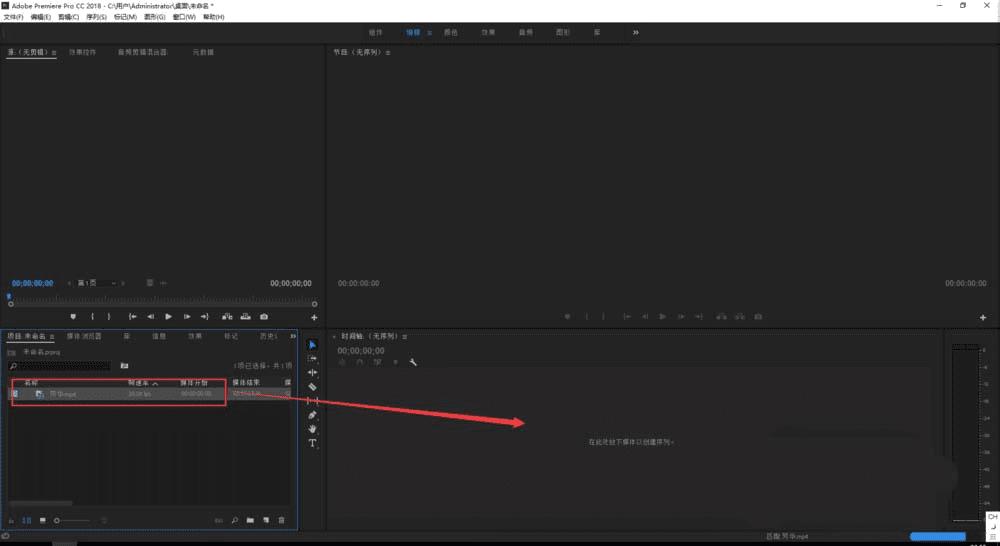Screen dimensions: 1000x546
Task: Click the Insert button in Source monitor
Action: point(227,316)
